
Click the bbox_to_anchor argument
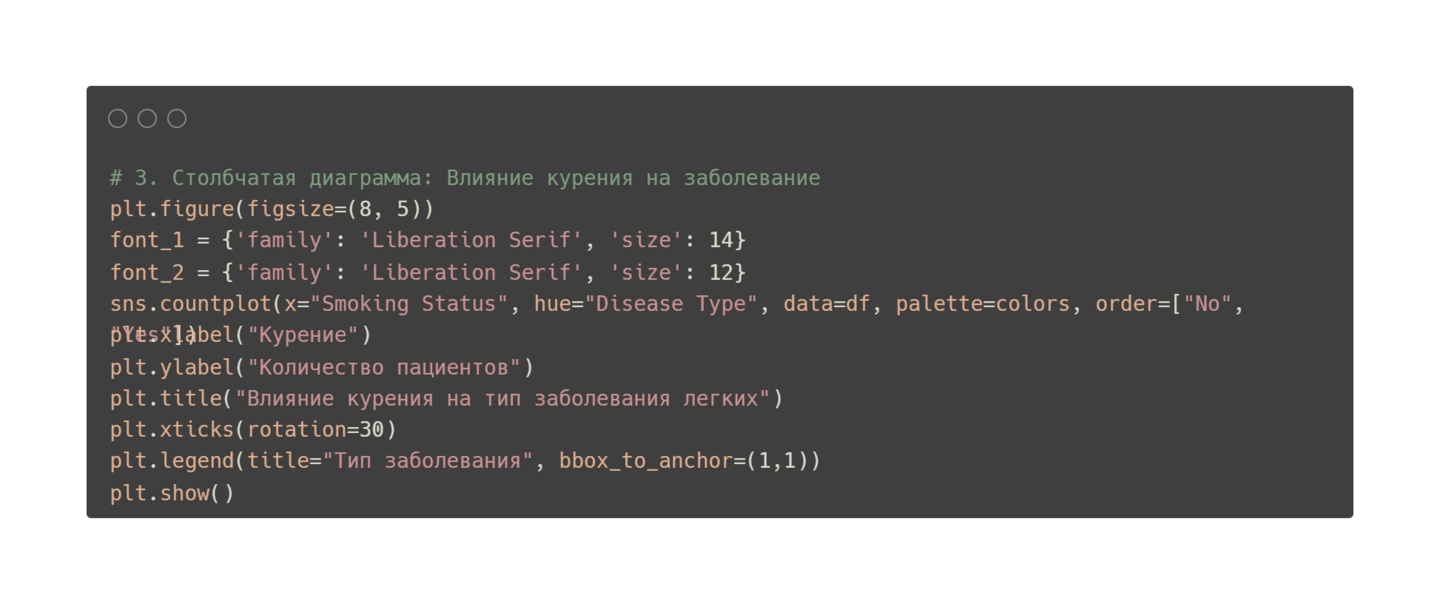[645, 461]
